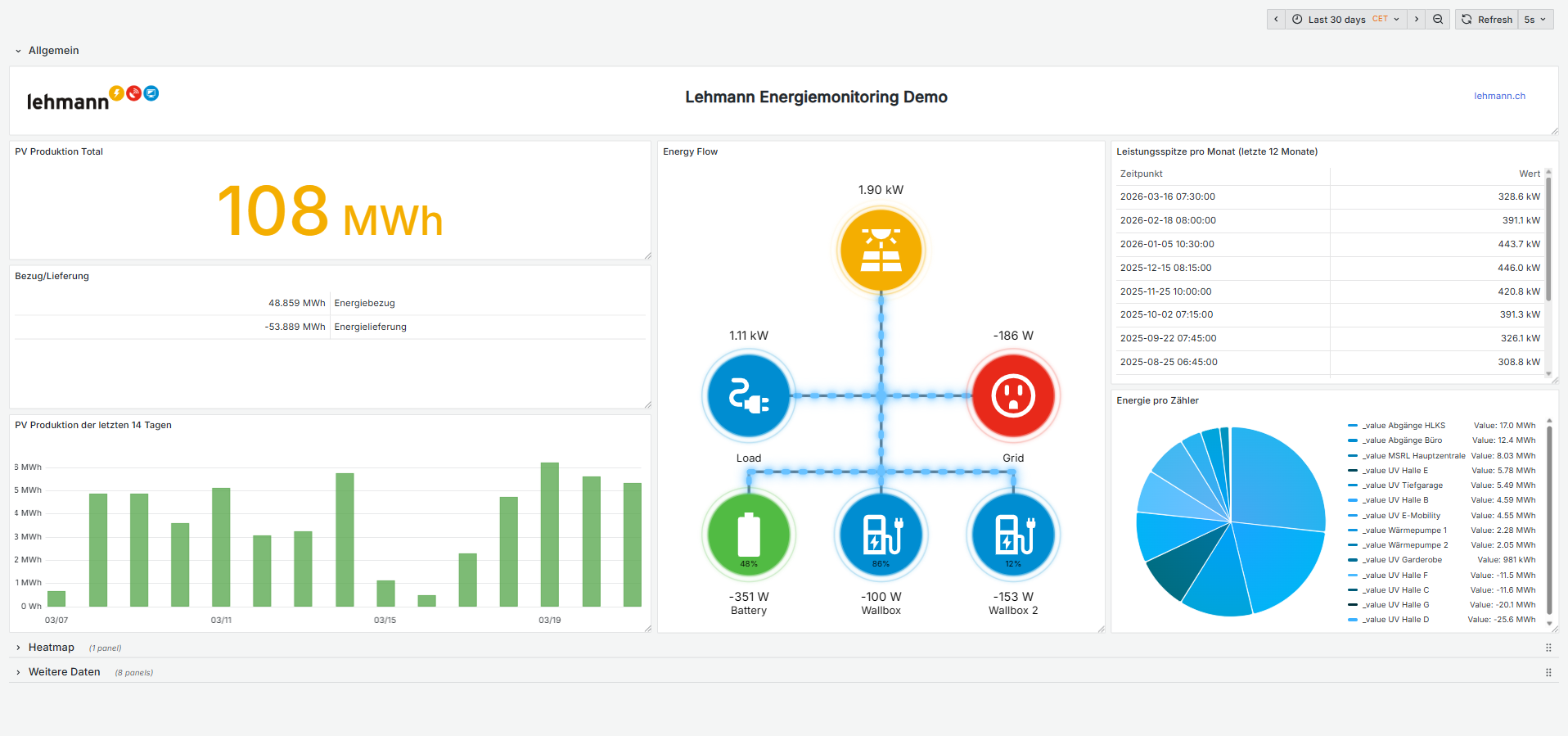The image size is (1568, 736).
Task: Toggle the UV E-Mobility legend series
Action: pyautogui.click(x=1401, y=516)
